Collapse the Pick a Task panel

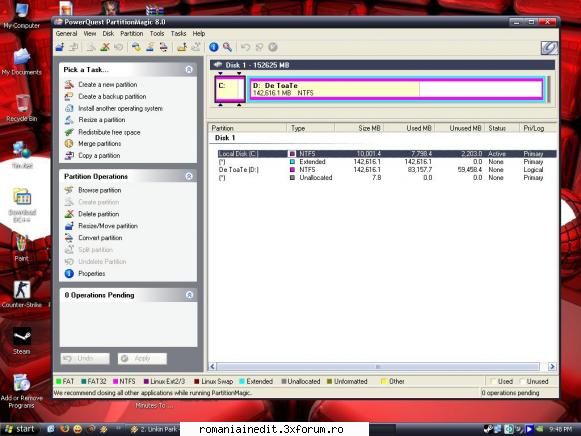tap(189, 70)
